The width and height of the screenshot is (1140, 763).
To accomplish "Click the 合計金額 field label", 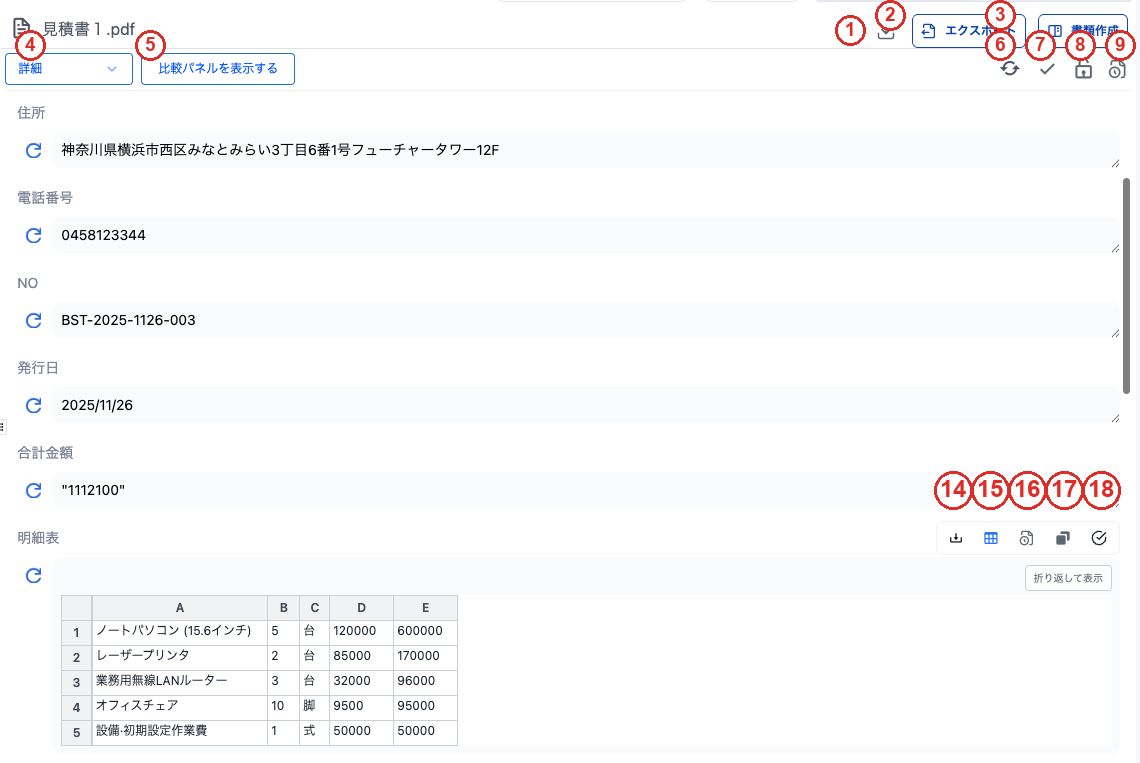I will [x=45, y=453].
